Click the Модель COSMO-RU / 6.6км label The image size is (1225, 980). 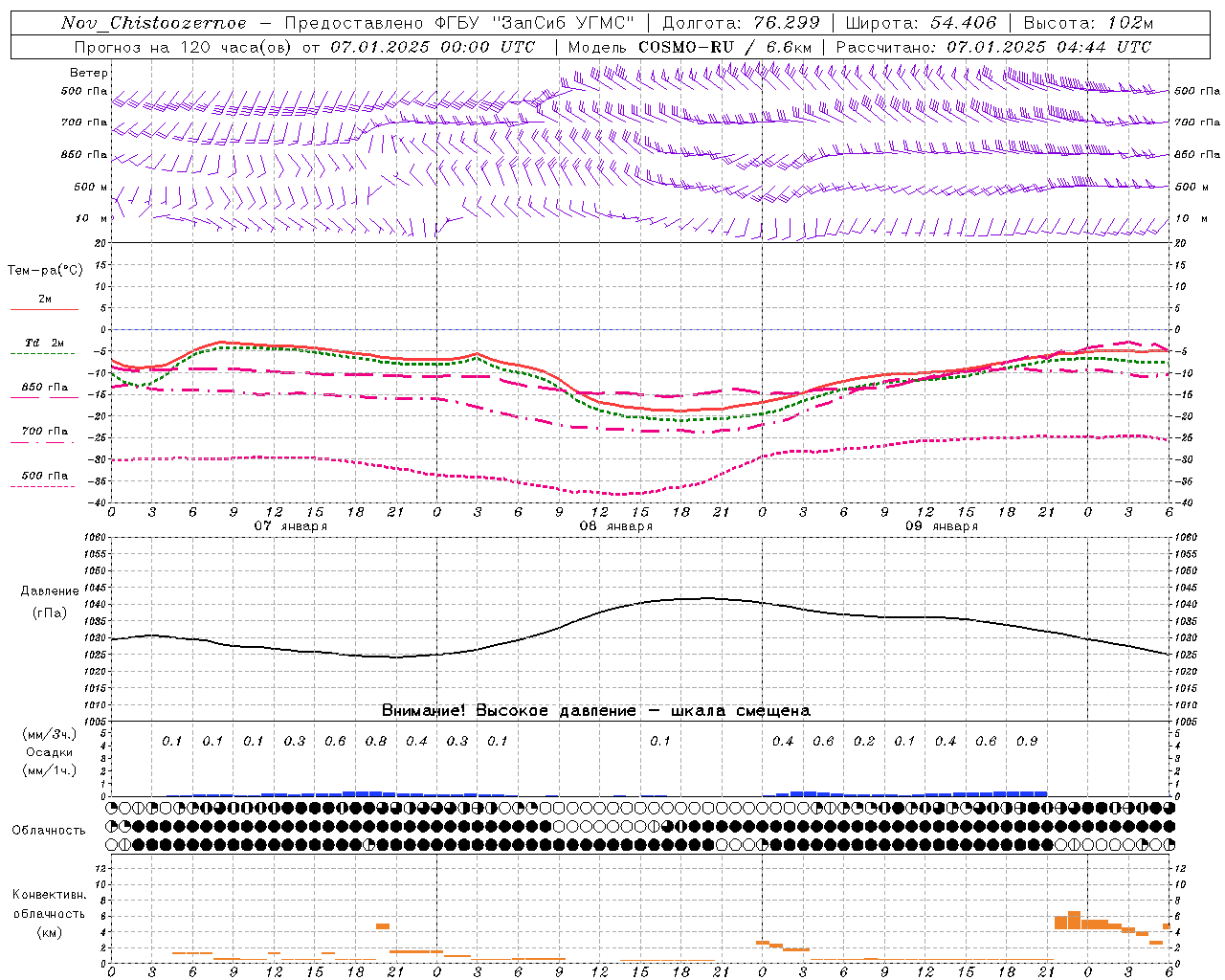[x=690, y=47]
